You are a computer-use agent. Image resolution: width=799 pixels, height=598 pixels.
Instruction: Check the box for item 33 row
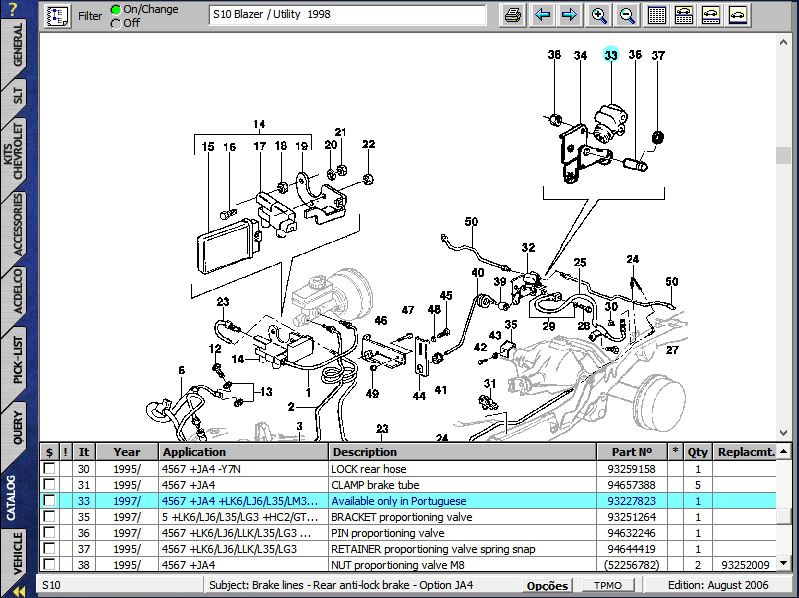[49, 500]
